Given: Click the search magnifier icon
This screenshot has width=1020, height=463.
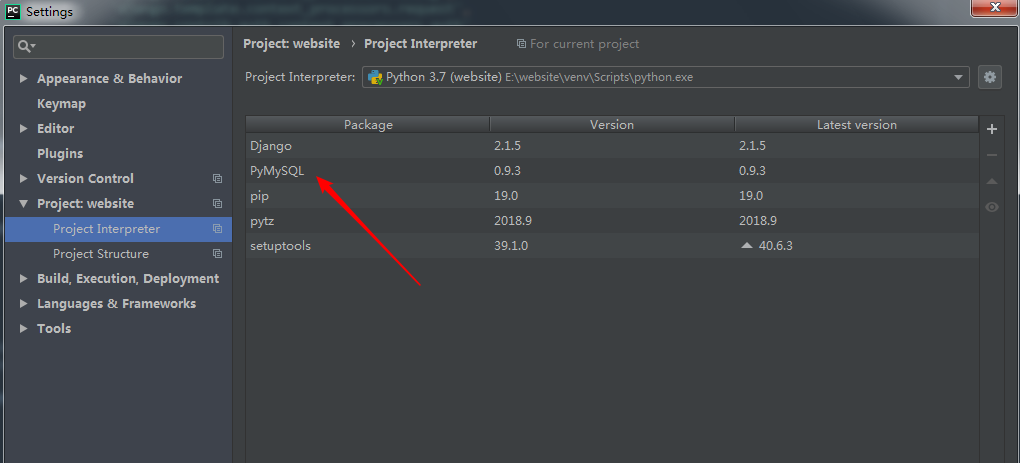Looking at the screenshot, I should (25, 46).
